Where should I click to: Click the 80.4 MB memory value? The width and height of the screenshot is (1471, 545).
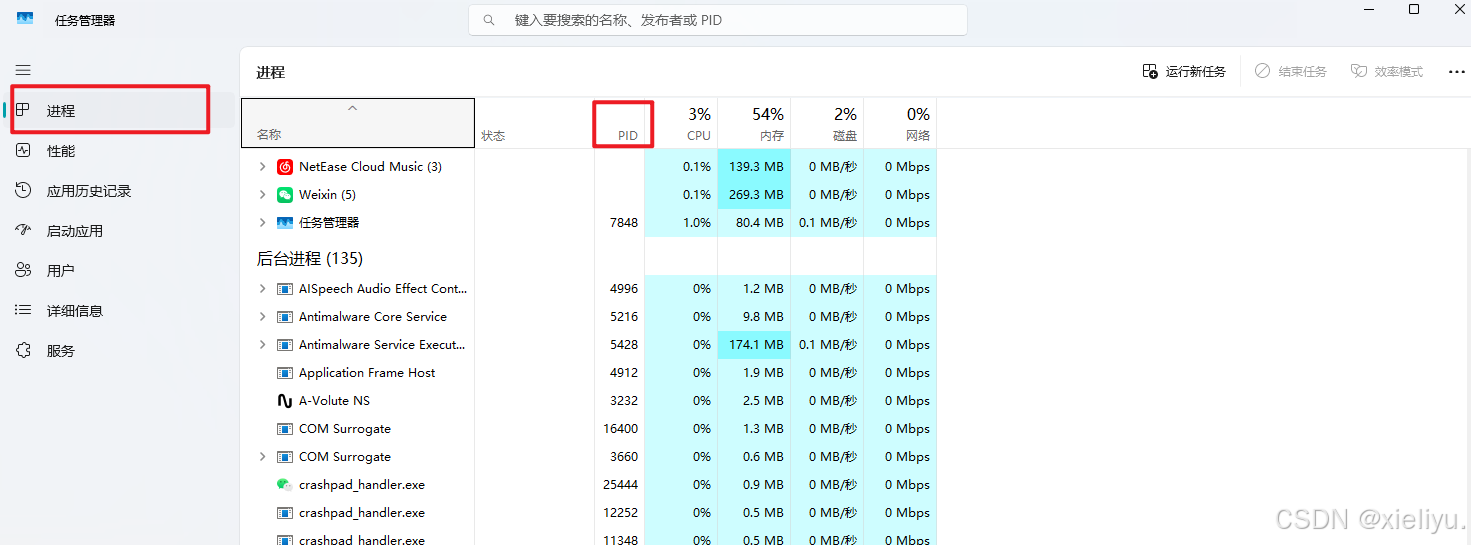[x=760, y=223]
